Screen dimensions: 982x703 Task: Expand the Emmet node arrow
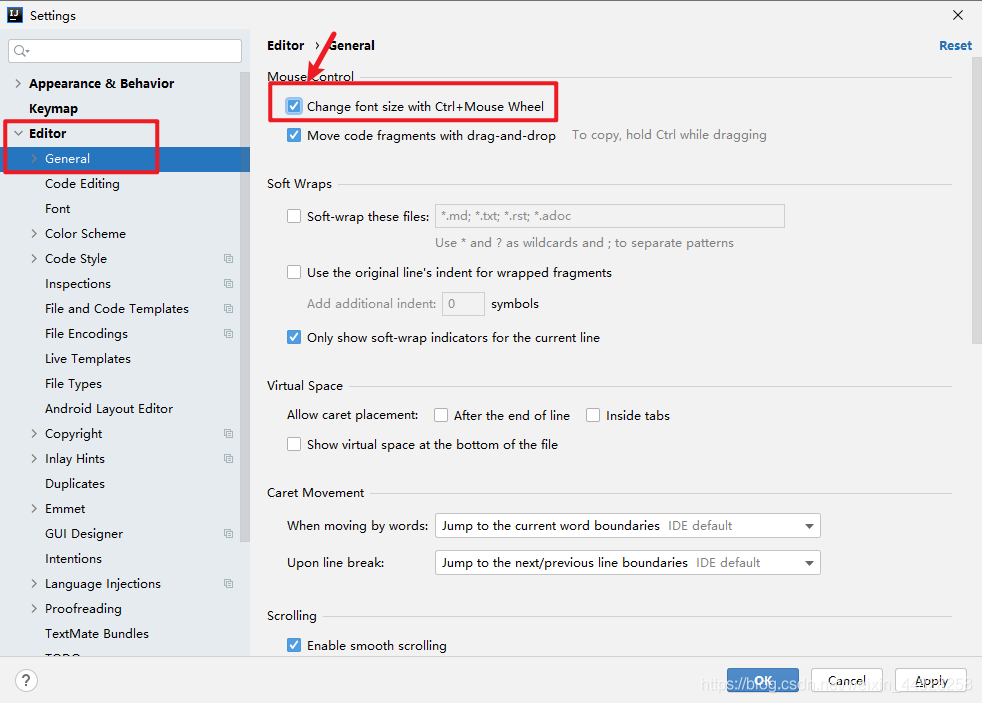(x=34, y=508)
